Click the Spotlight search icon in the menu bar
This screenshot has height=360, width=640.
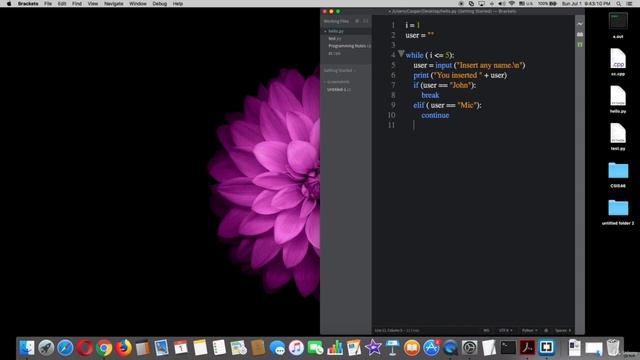click(619, 4)
